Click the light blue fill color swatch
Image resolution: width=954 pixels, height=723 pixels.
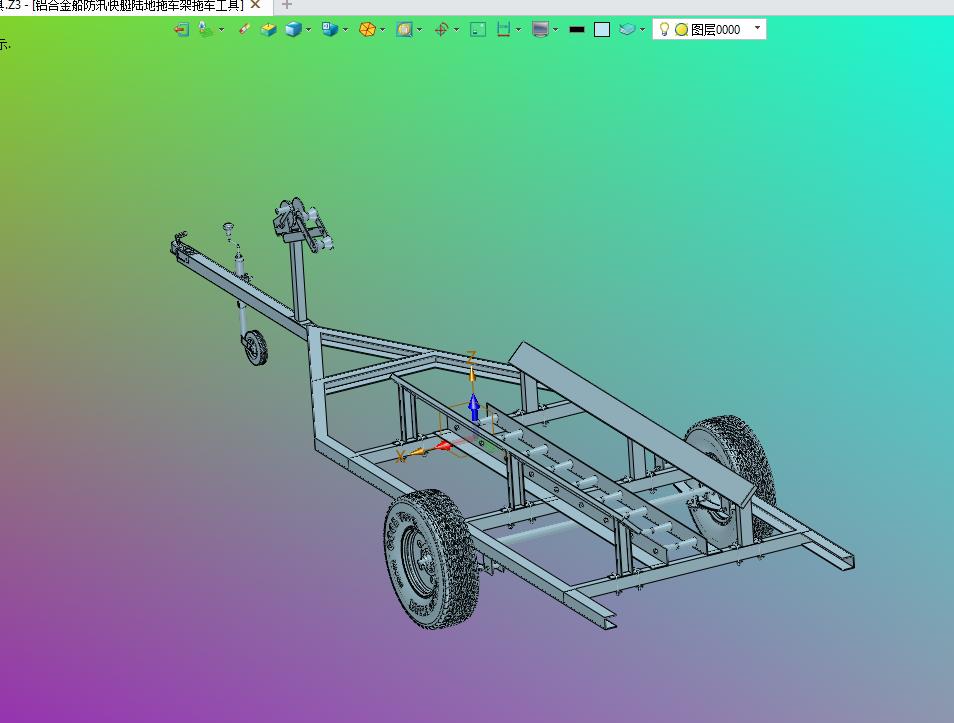tap(602, 29)
